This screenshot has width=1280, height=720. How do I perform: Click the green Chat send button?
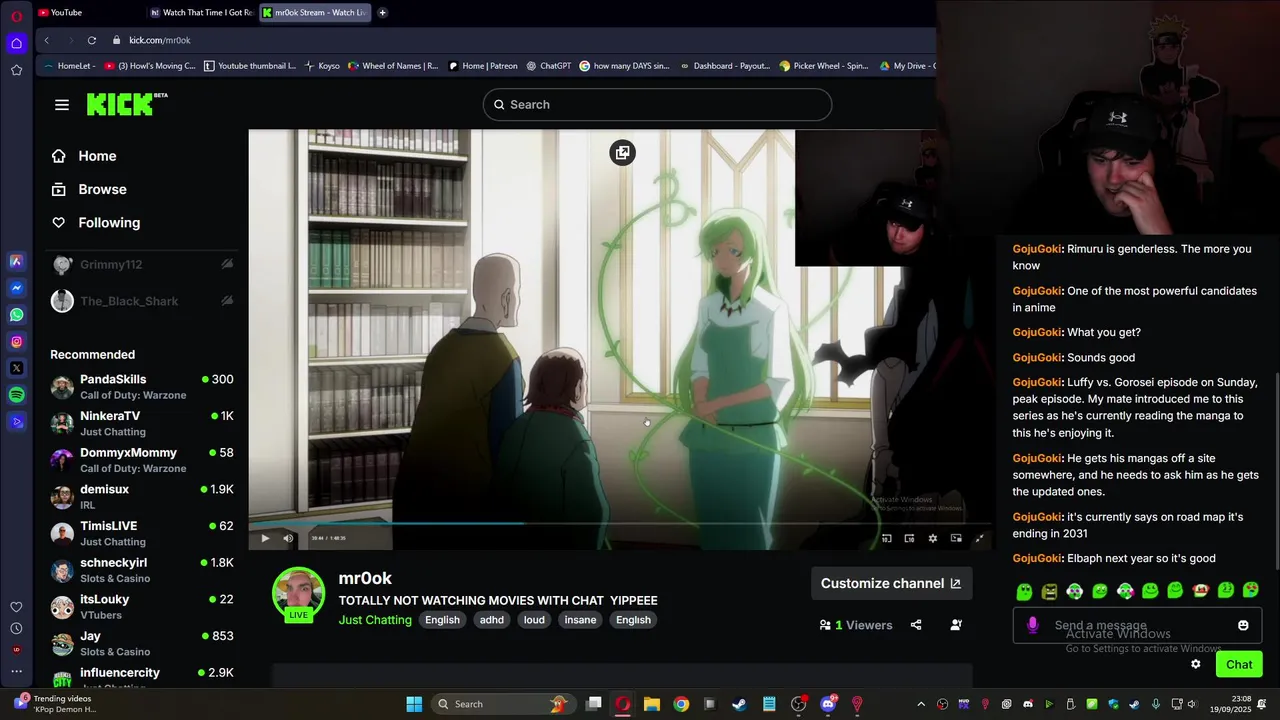1239,664
